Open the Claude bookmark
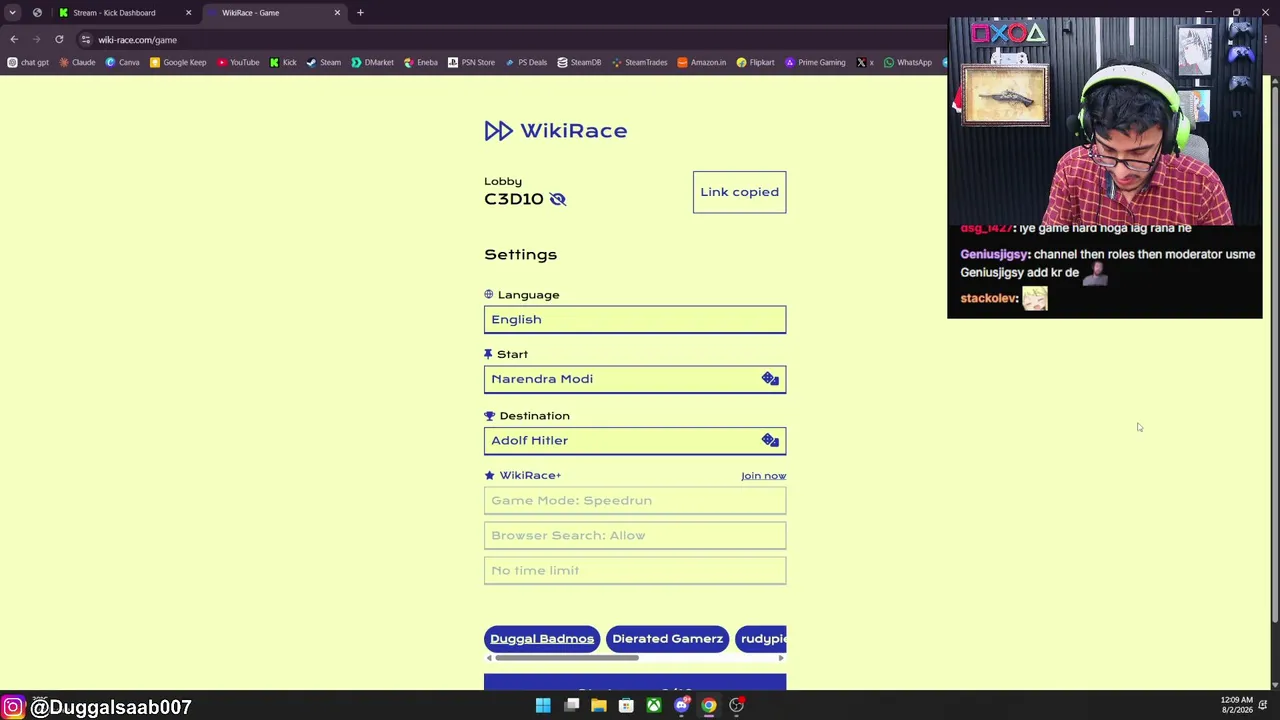 (77, 63)
